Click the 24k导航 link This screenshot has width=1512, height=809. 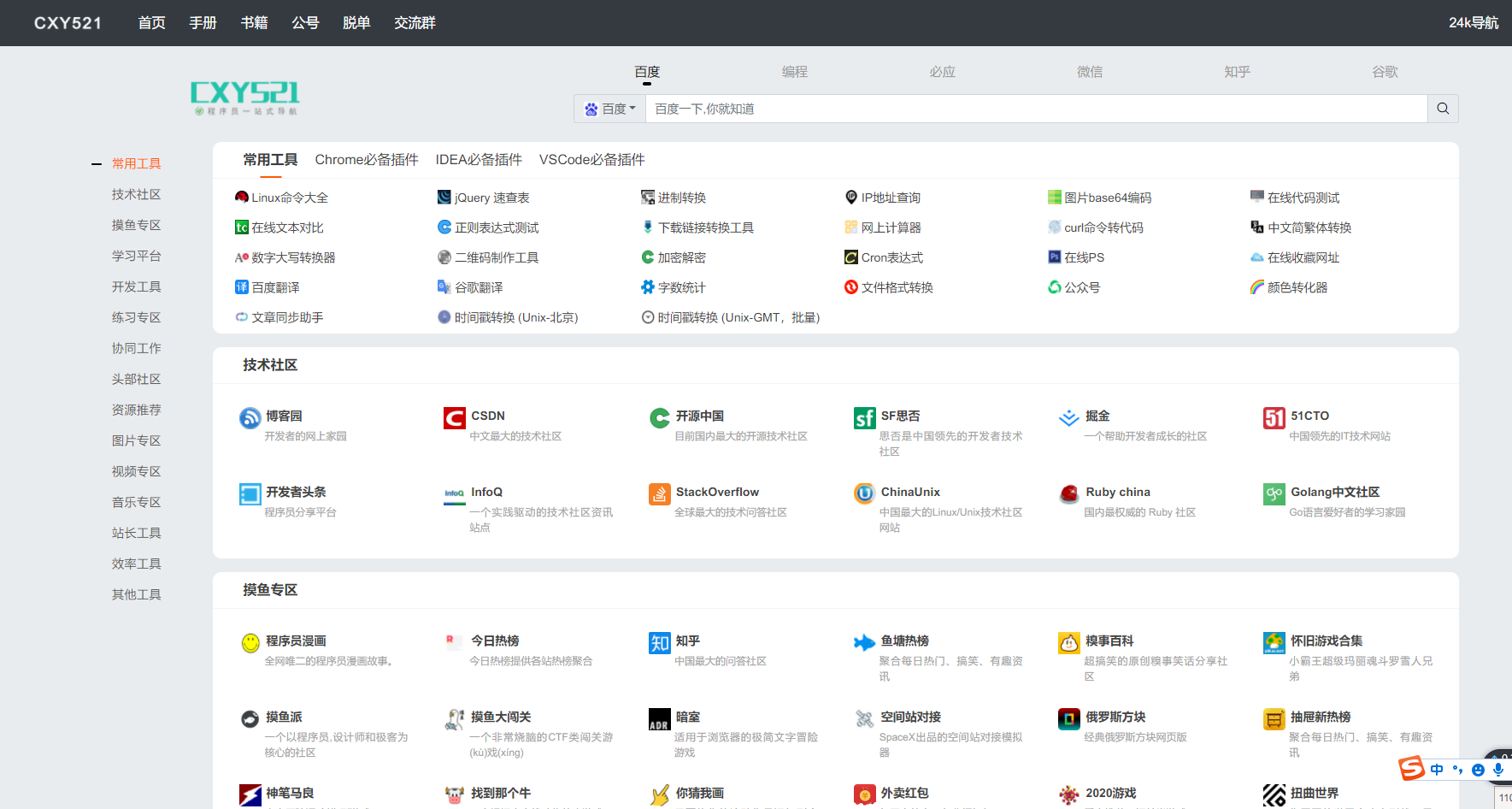1473,22
